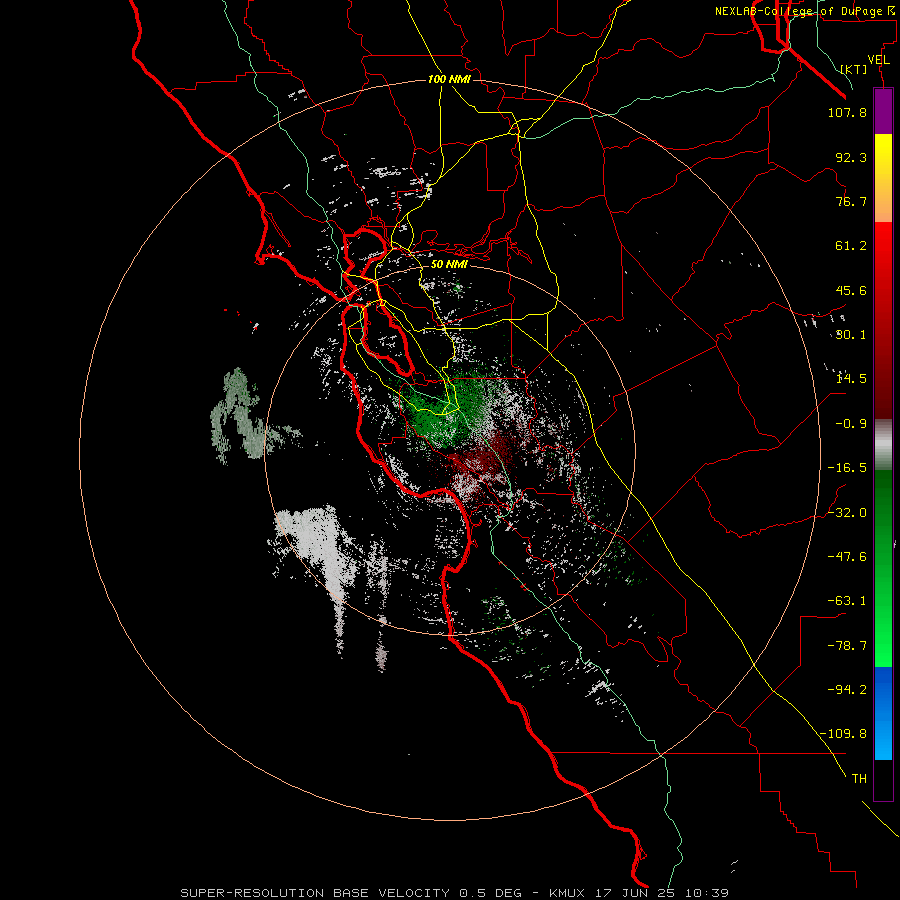The height and width of the screenshot is (900, 900).
Task: Select the -32.0 scale value
Action: pos(847,513)
